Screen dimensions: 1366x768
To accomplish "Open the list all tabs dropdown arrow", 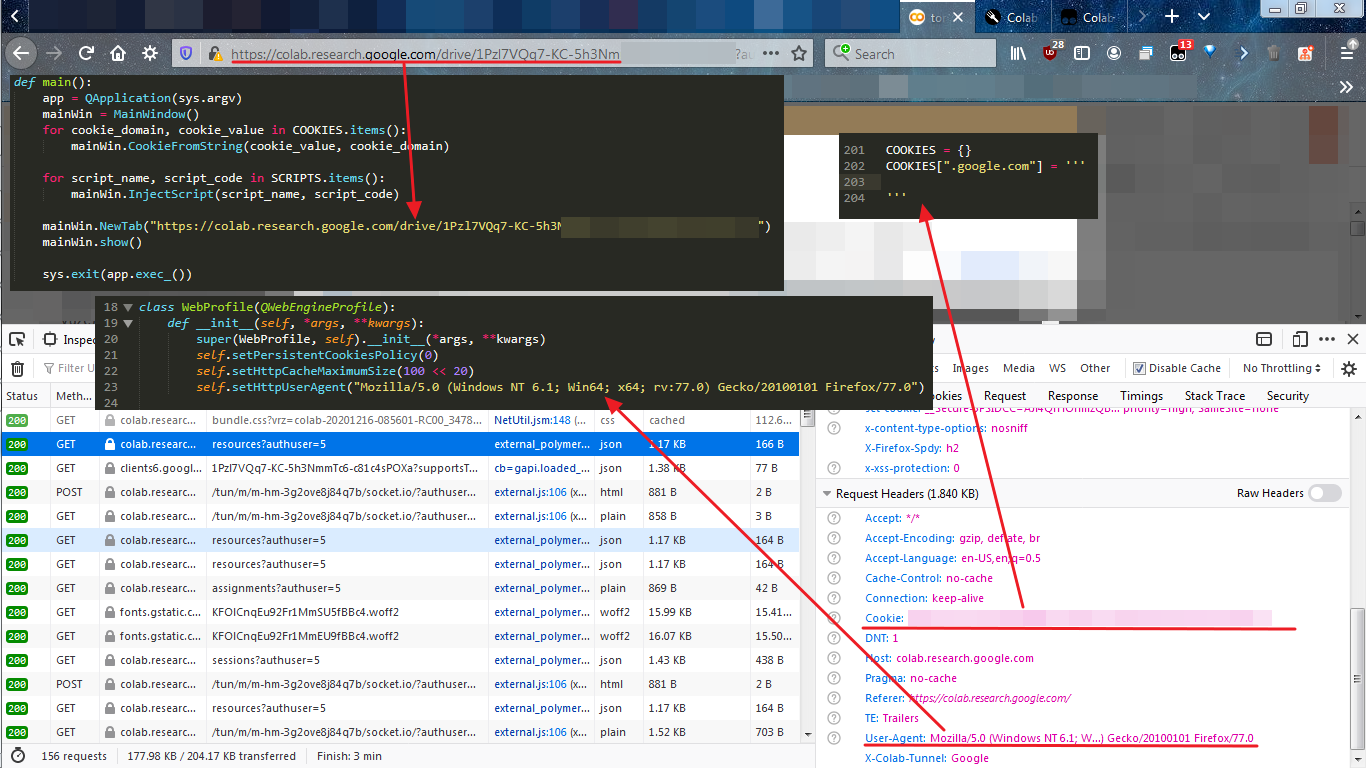I will 1203,17.
